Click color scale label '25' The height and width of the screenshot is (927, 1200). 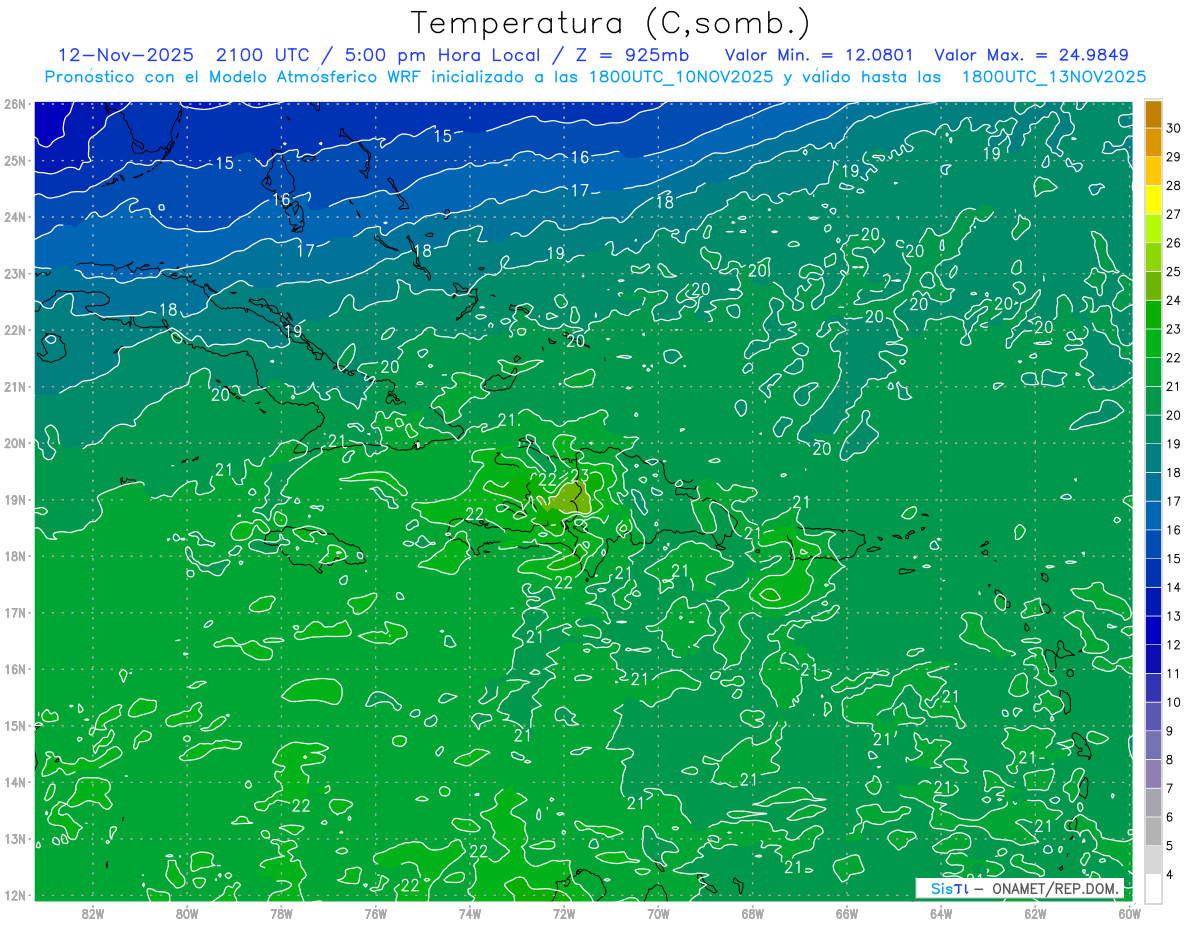[x=1173, y=272]
